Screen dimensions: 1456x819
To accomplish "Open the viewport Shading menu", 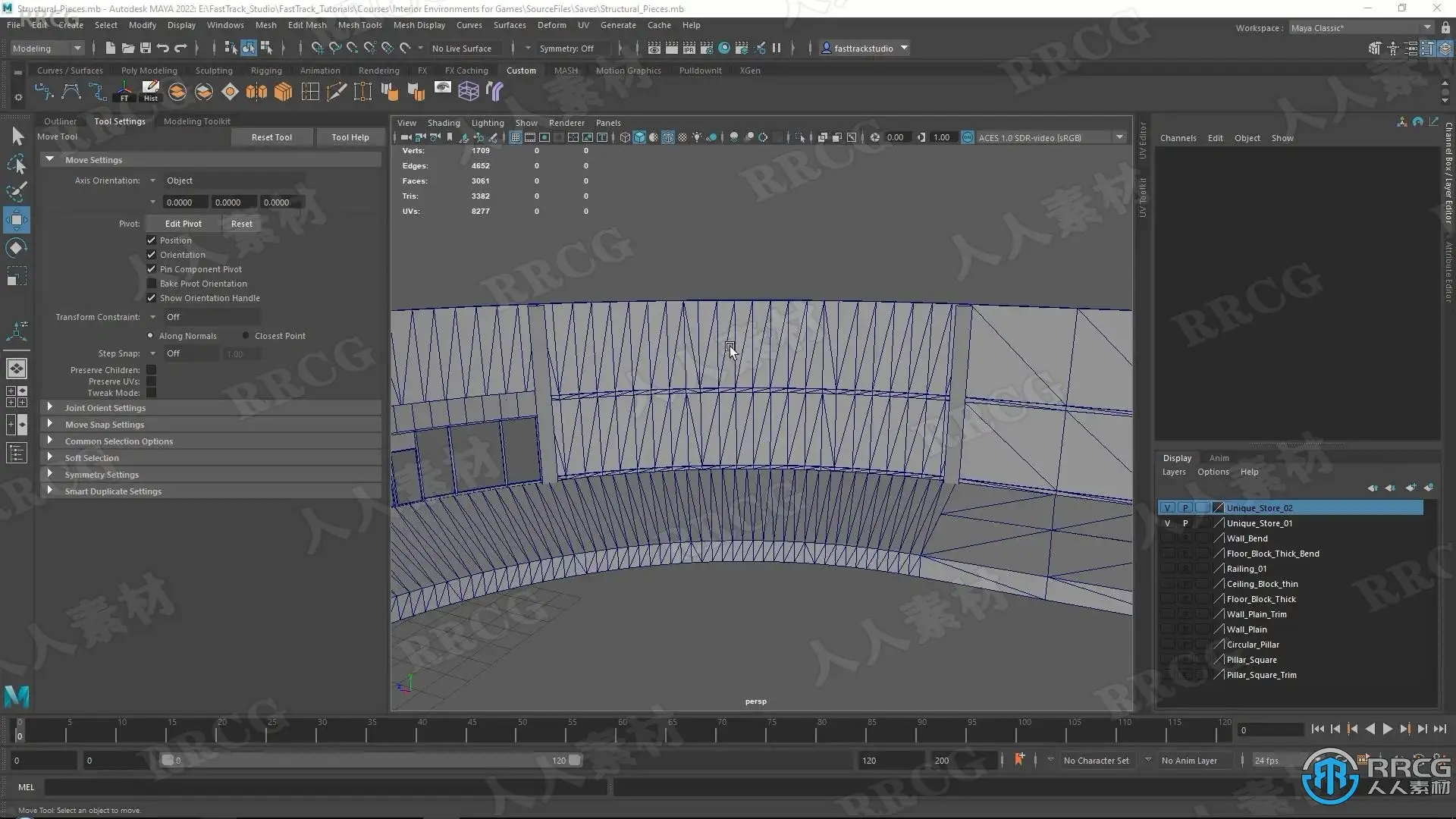I will [444, 122].
